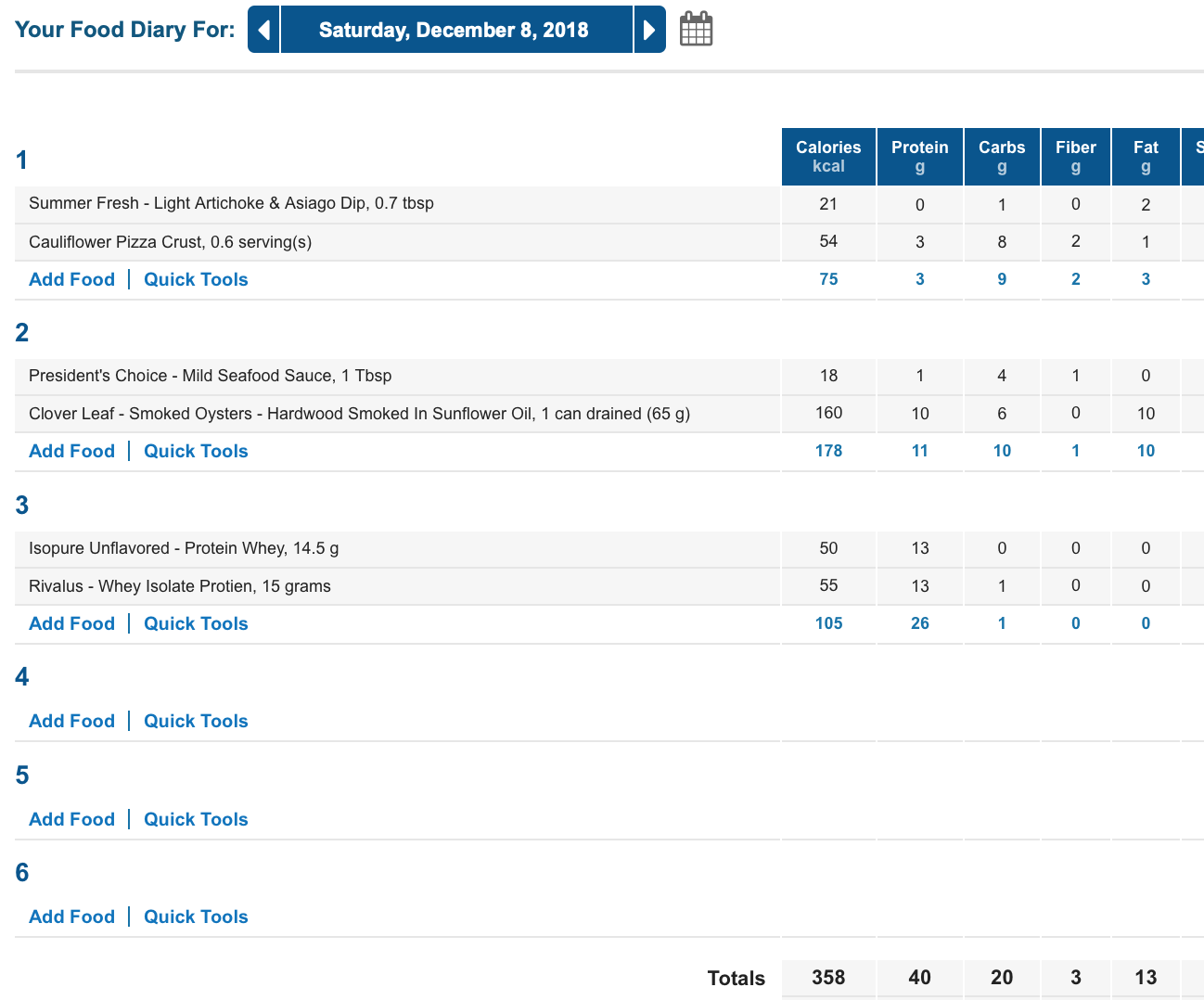The width and height of the screenshot is (1204, 1000).
Task: Go to the previous day arrow
Action: 263,30
